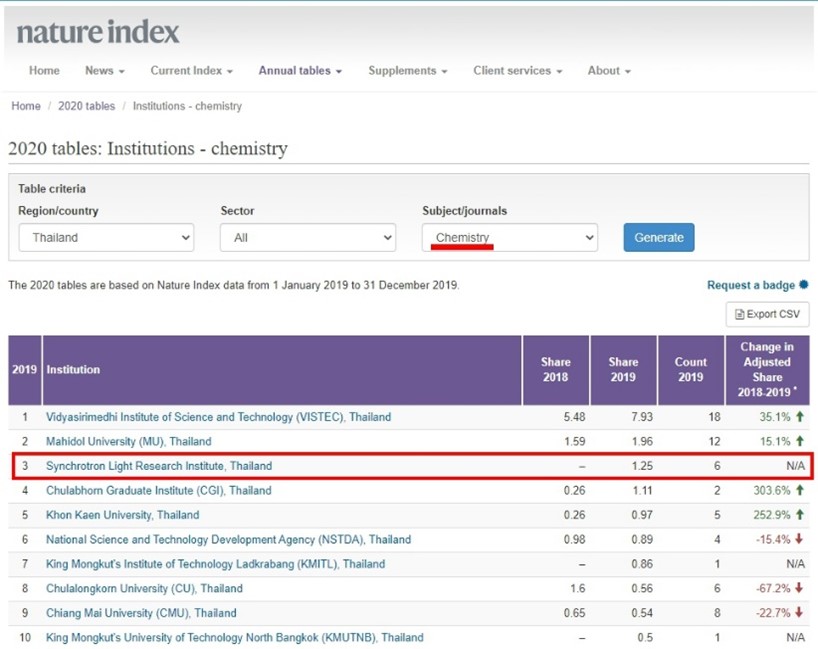Click red down arrow in NSTDA row
The width and height of the screenshot is (818, 649).
(x=799, y=539)
